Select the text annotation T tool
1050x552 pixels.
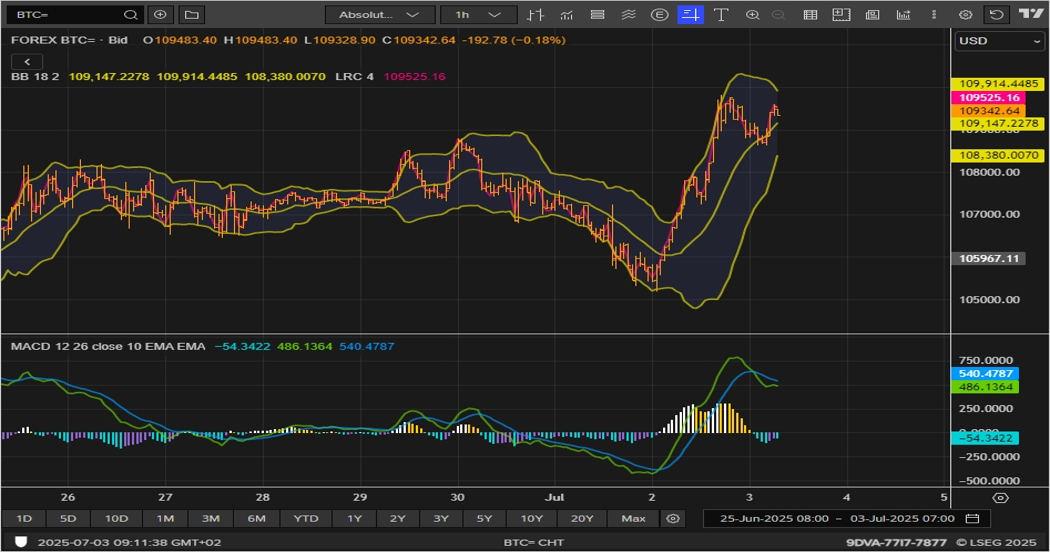(x=721, y=15)
